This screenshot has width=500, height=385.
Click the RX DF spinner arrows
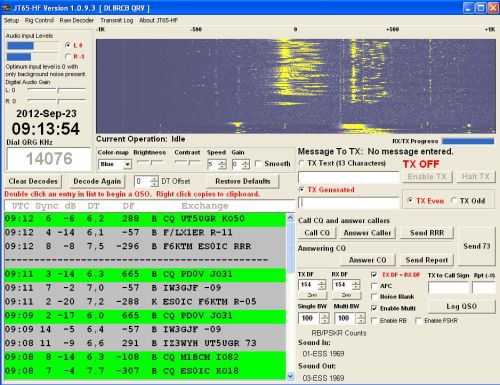click(x=356, y=285)
